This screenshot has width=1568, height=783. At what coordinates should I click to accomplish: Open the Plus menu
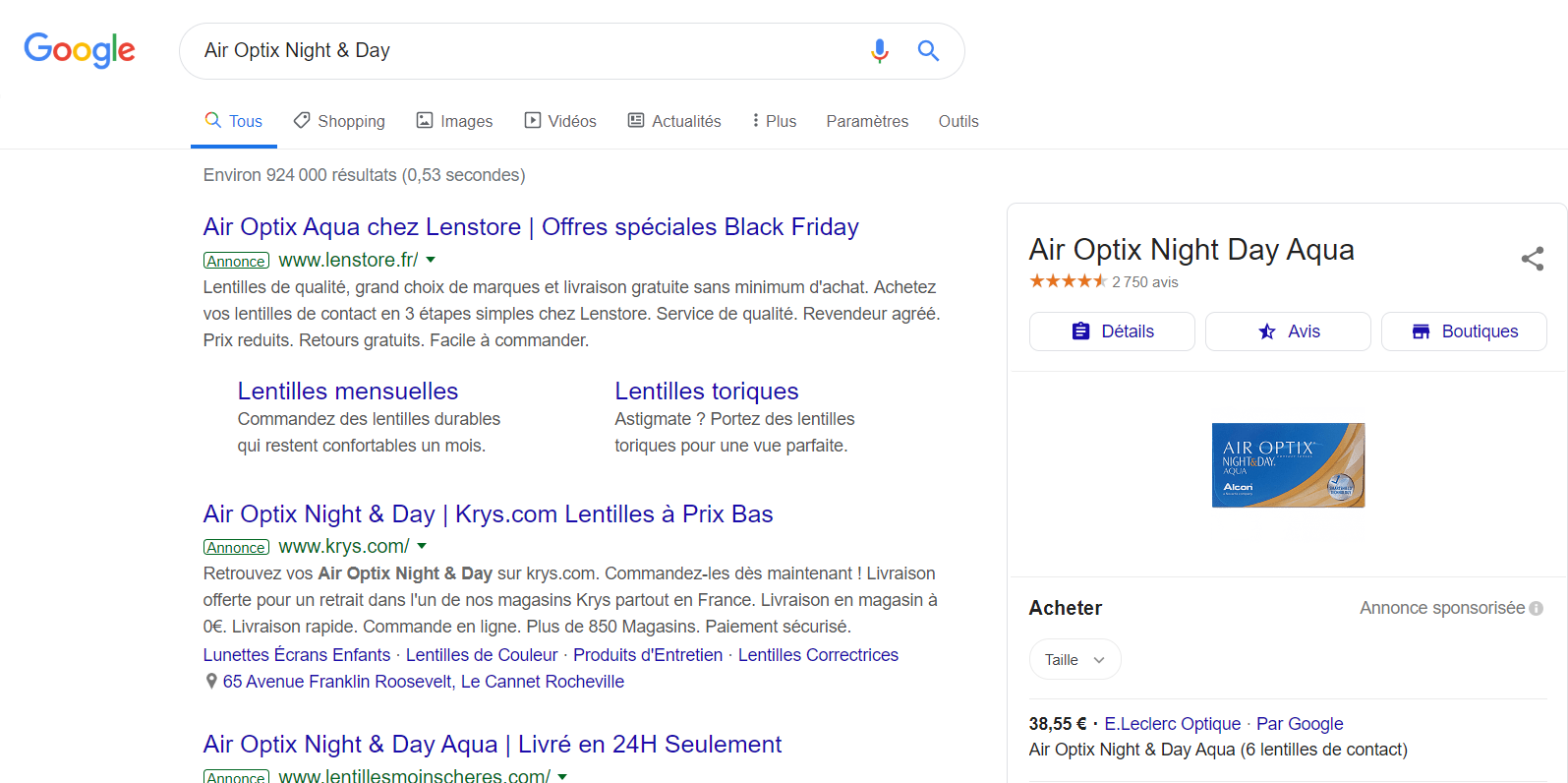tap(774, 121)
